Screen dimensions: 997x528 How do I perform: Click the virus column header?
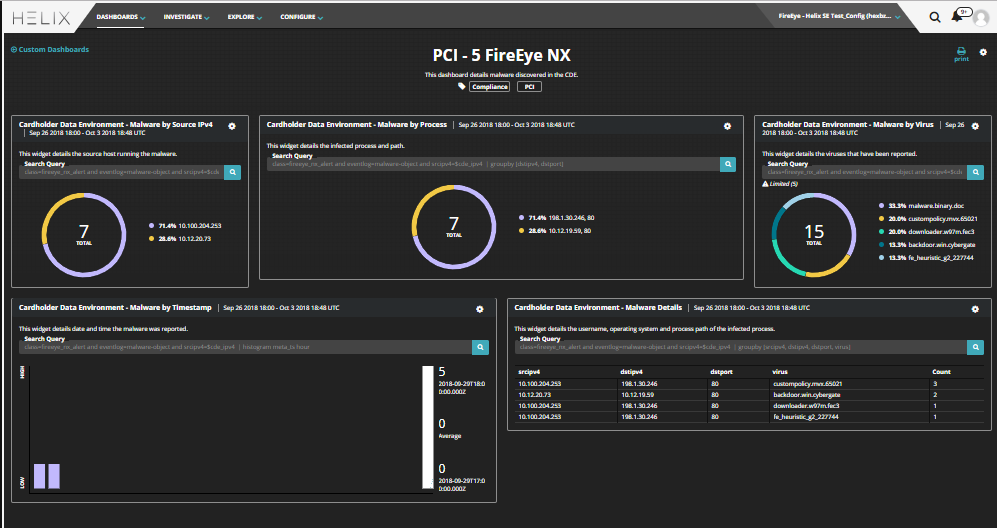780,372
